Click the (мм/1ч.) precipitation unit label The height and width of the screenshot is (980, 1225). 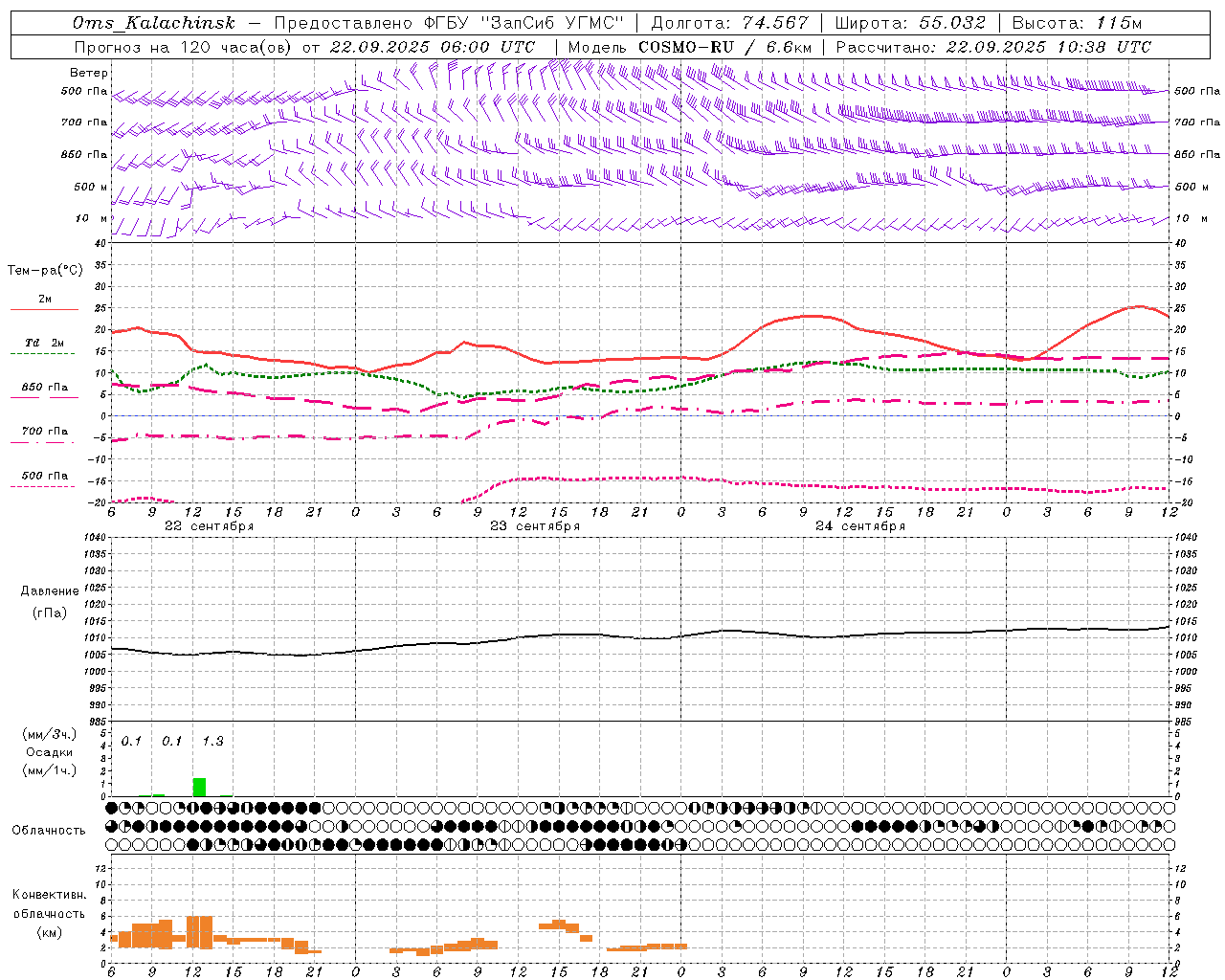click(x=49, y=770)
